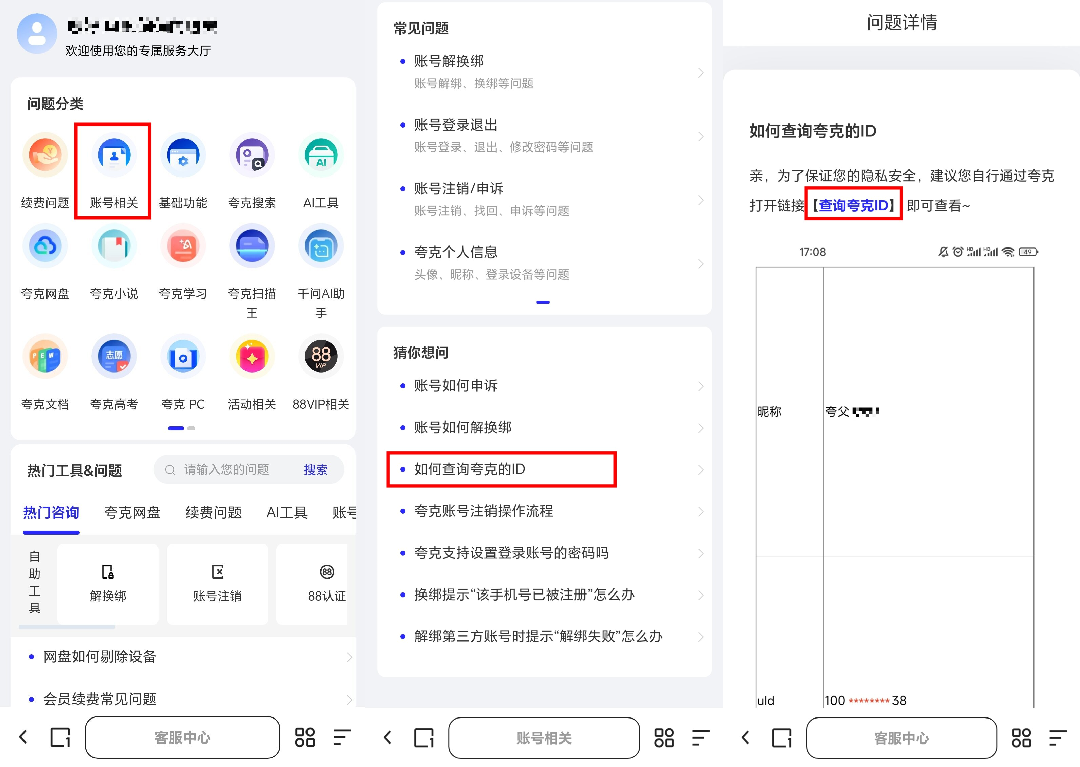Screen dimensions: 1080x767
Task: Click the 自助工具 label
Action: [x=34, y=582]
